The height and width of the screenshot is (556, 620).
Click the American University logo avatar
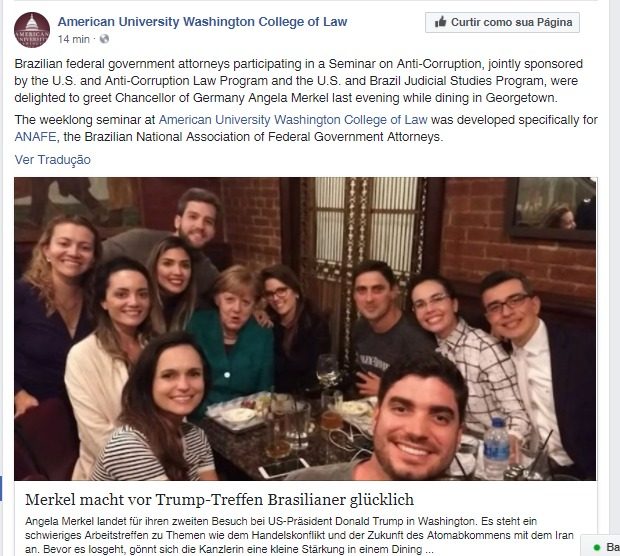(x=32, y=28)
